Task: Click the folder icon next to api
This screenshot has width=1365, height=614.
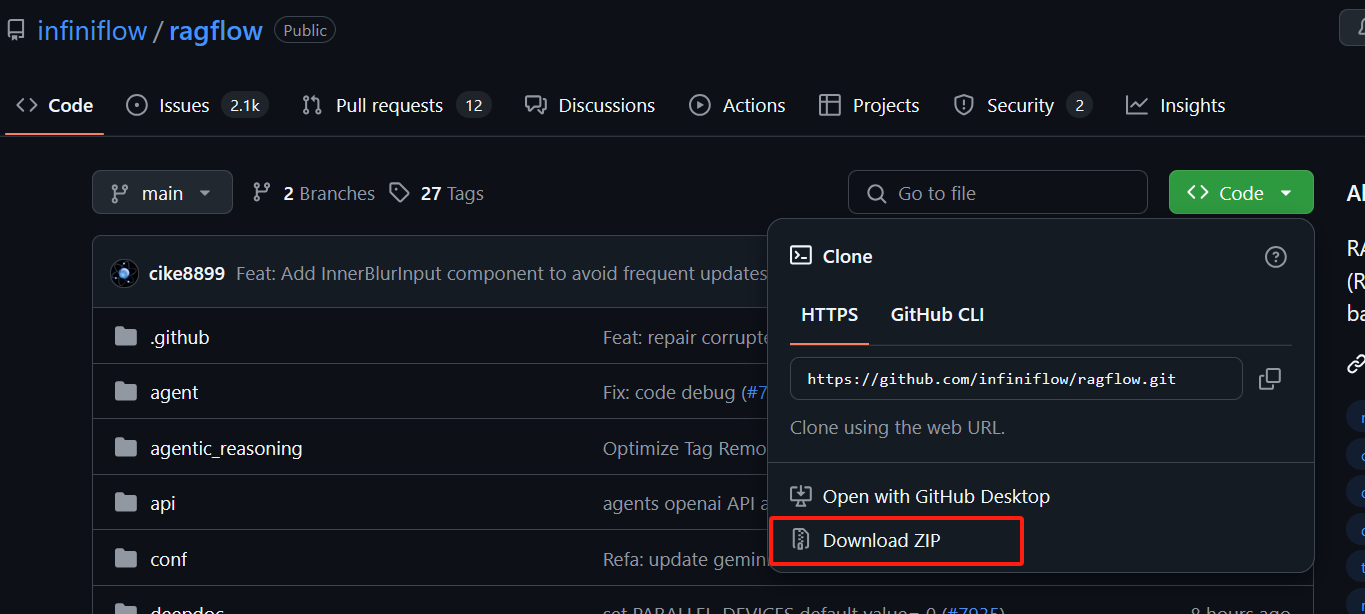Action: pos(125,503)
